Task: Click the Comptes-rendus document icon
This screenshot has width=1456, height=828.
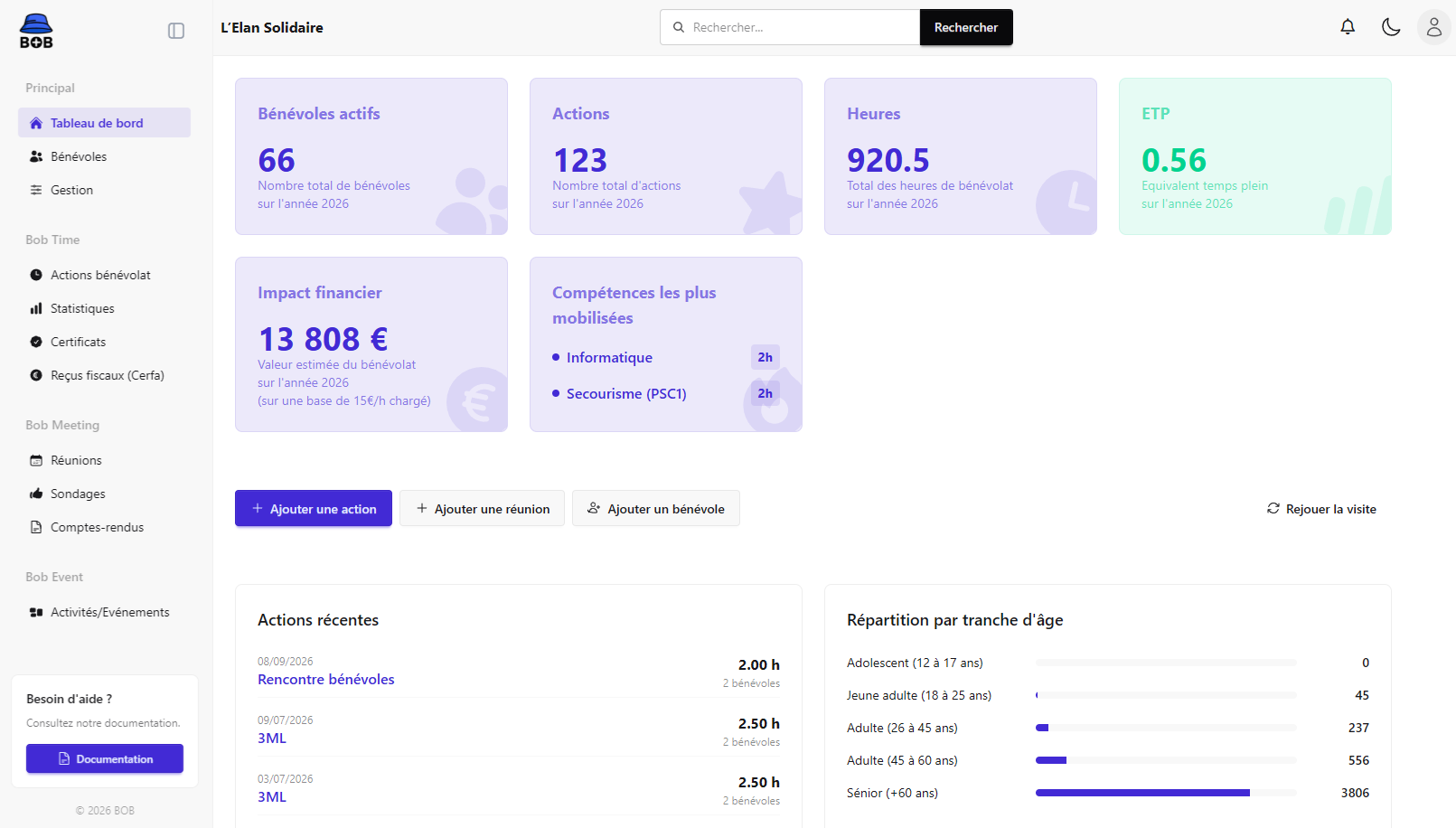Action: coord(36,527)
